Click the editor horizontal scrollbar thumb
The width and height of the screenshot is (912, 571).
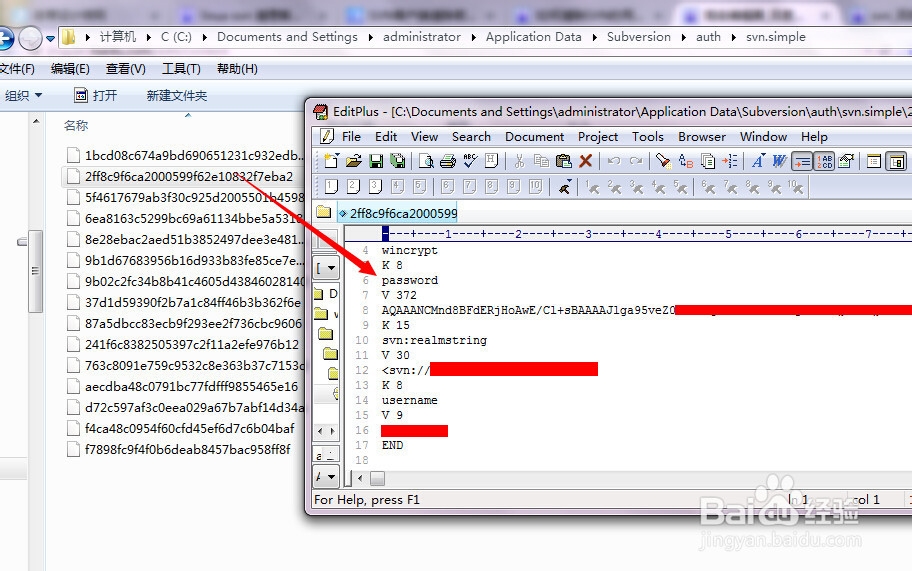[377, 479]
